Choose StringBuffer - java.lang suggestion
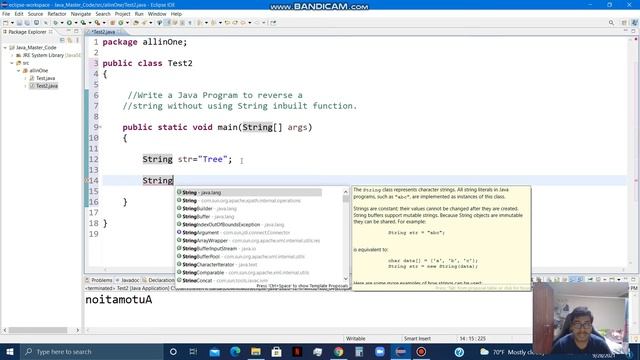640x360 pixels. coord(208,216)
